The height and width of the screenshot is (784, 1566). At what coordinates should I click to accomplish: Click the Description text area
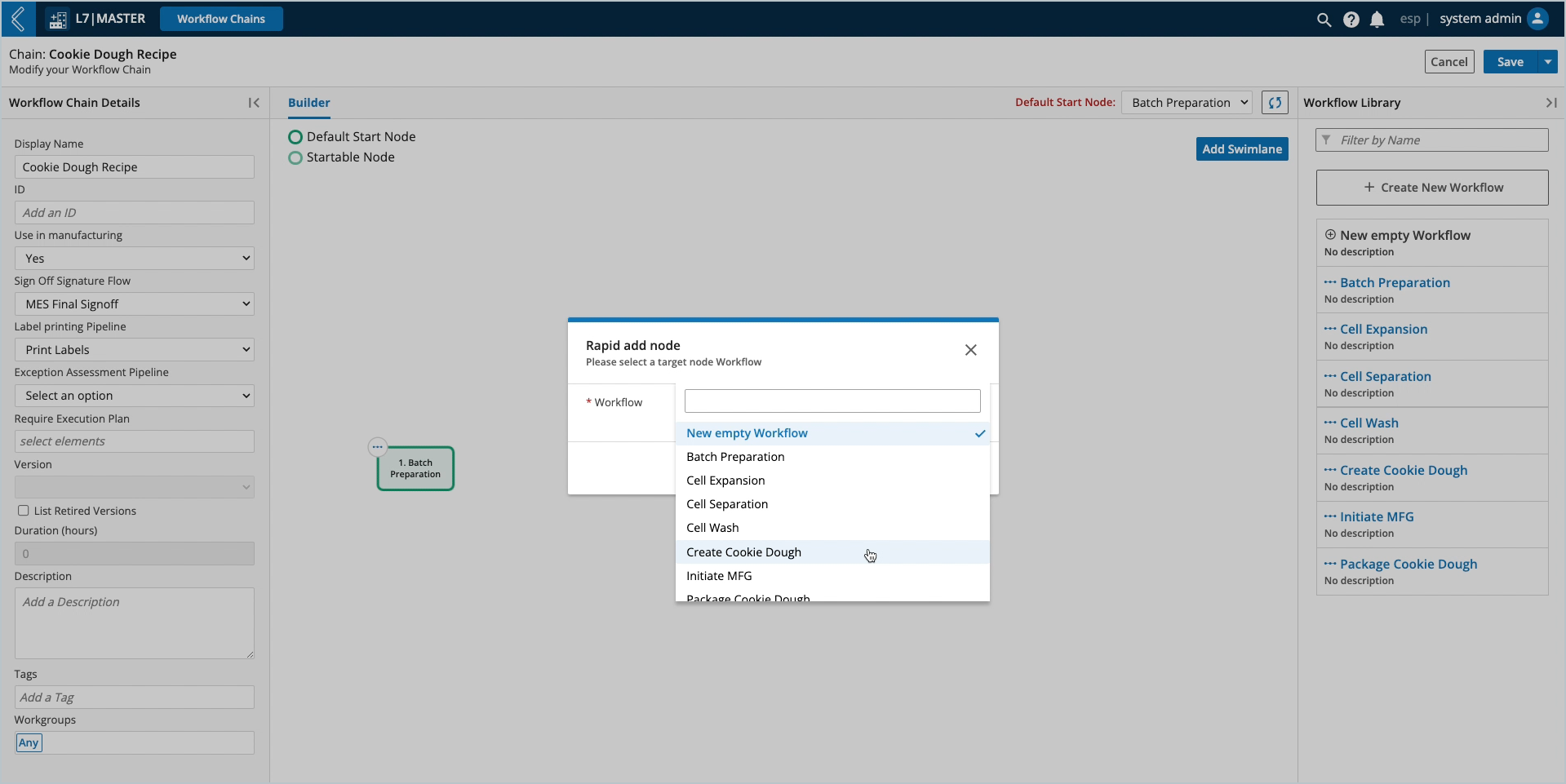[x=134, y=623]
